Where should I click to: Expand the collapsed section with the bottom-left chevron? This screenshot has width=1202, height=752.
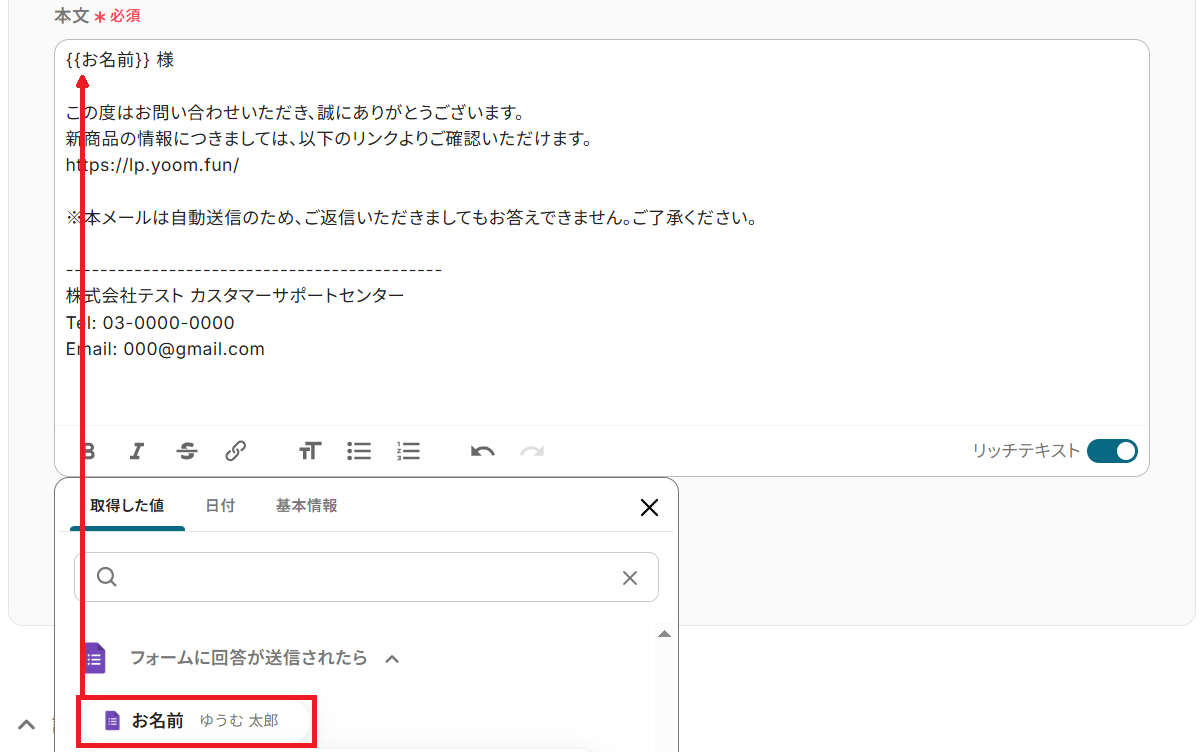tap(27, 725)
